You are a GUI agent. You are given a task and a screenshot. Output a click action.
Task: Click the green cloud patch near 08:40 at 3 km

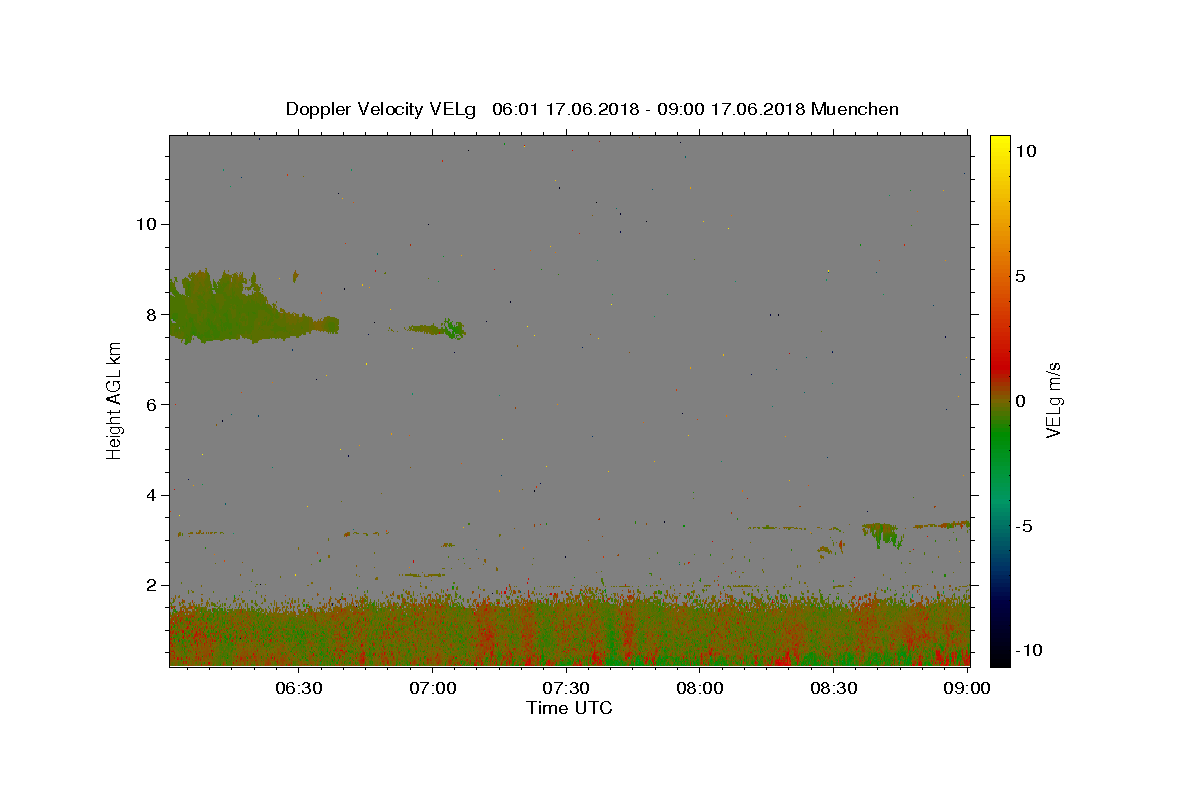pos(882,534)
